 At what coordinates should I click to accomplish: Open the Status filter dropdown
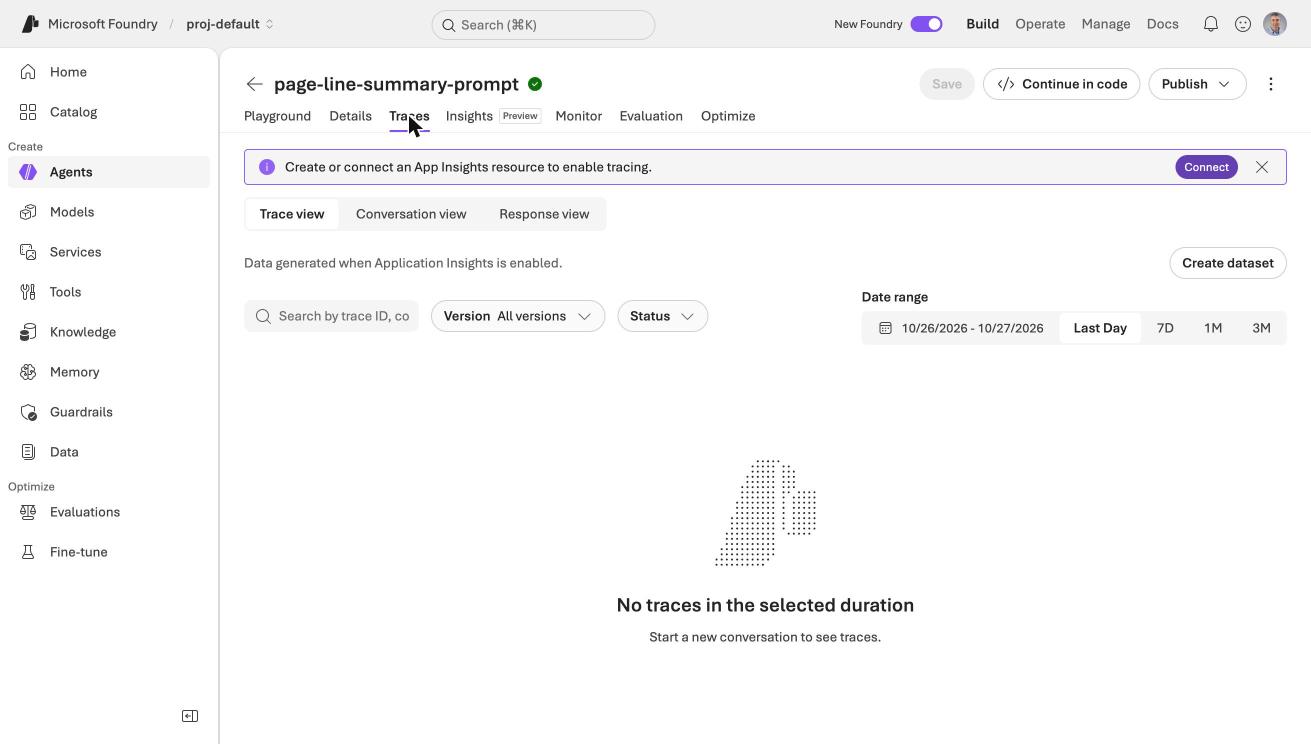(x=662, y=316)
